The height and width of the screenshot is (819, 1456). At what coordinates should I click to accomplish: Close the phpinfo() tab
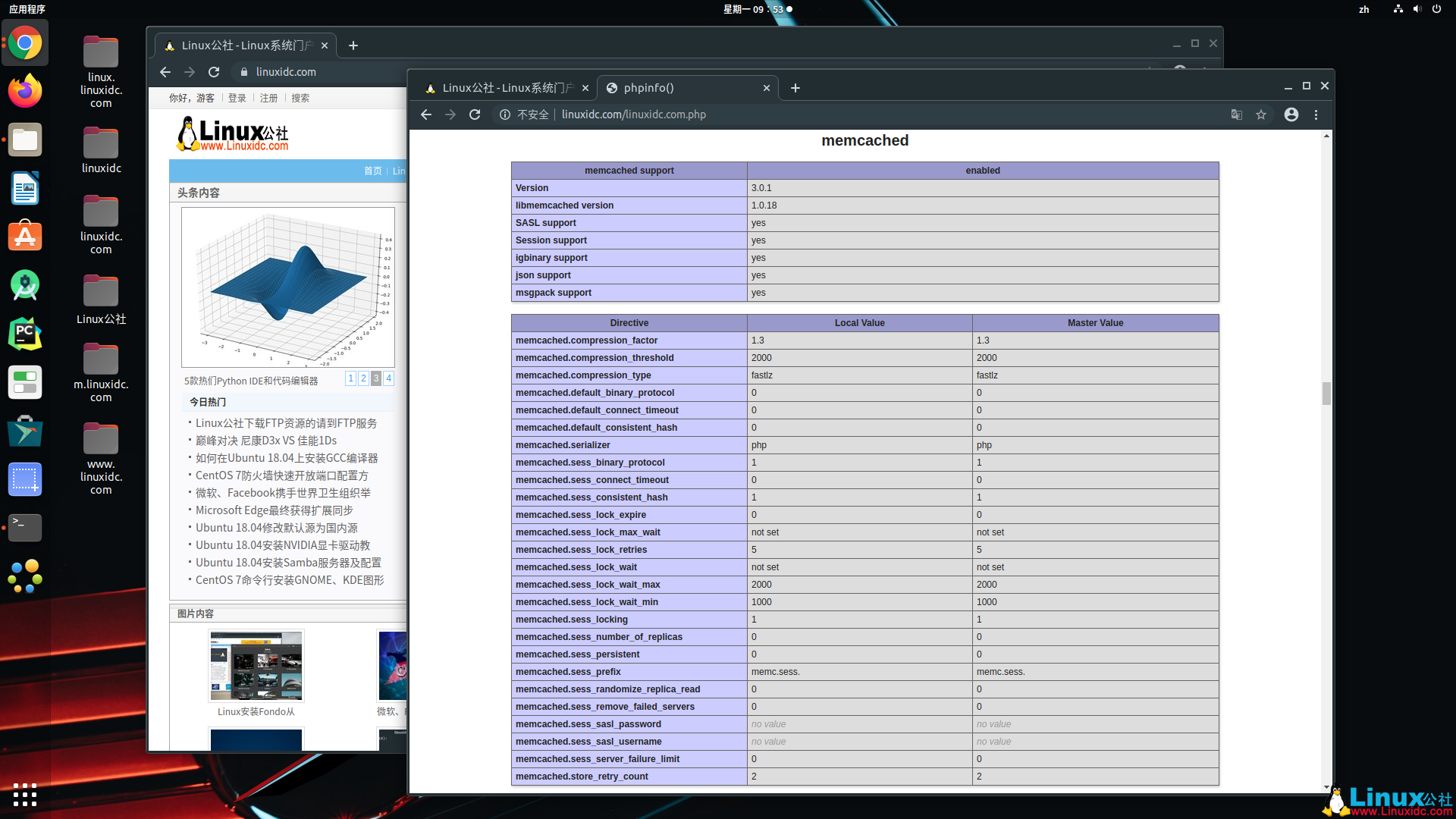click(767, 88)
